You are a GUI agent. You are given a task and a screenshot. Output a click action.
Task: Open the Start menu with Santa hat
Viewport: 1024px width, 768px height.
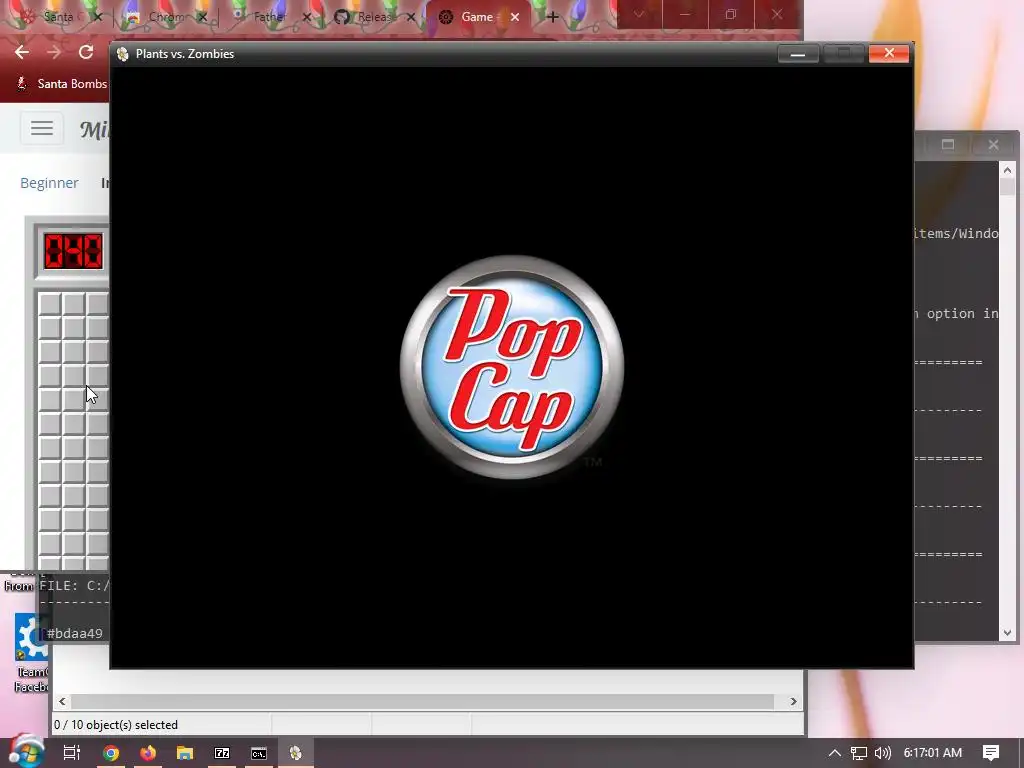click(x=25, y=751)
